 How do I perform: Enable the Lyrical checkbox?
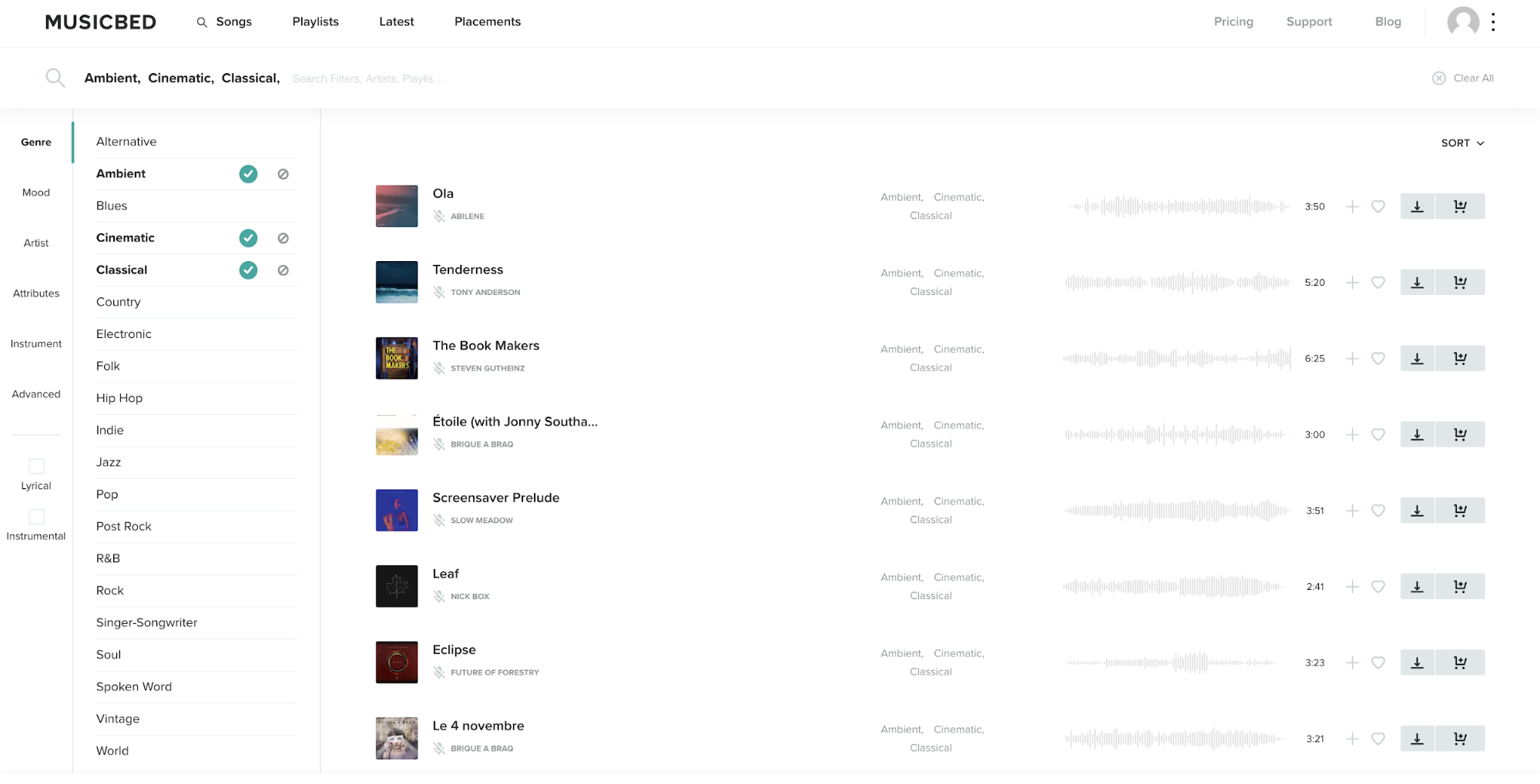click(36, 466)
